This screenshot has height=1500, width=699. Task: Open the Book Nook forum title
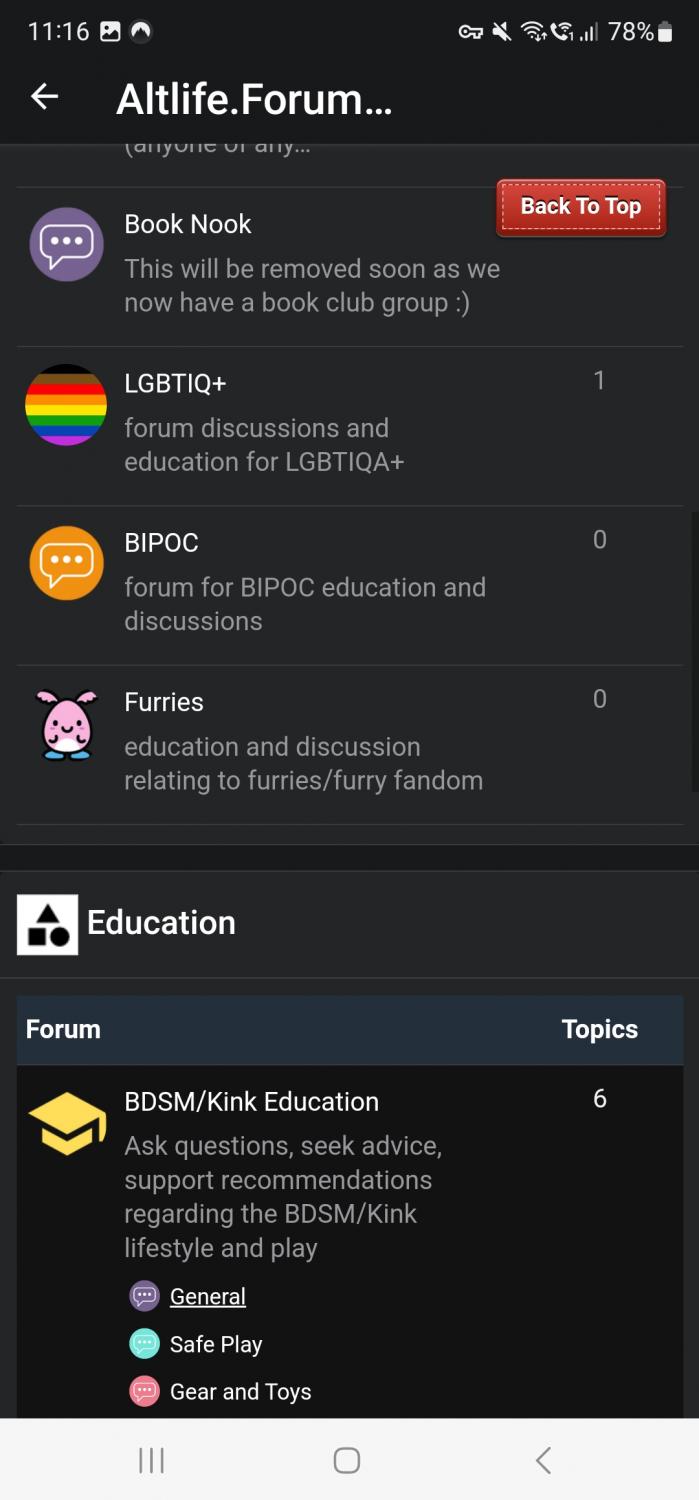[x=188, y=224]
